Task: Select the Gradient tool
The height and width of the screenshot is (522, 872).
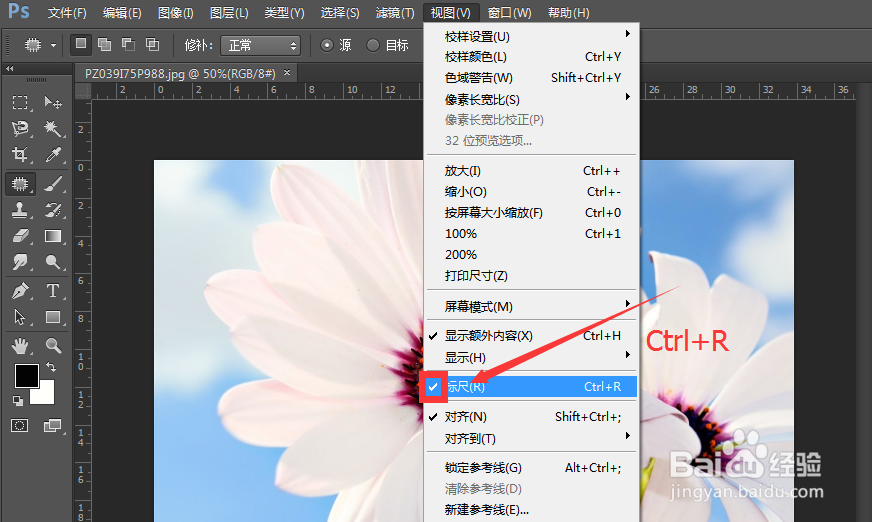Action: [53, 236]
